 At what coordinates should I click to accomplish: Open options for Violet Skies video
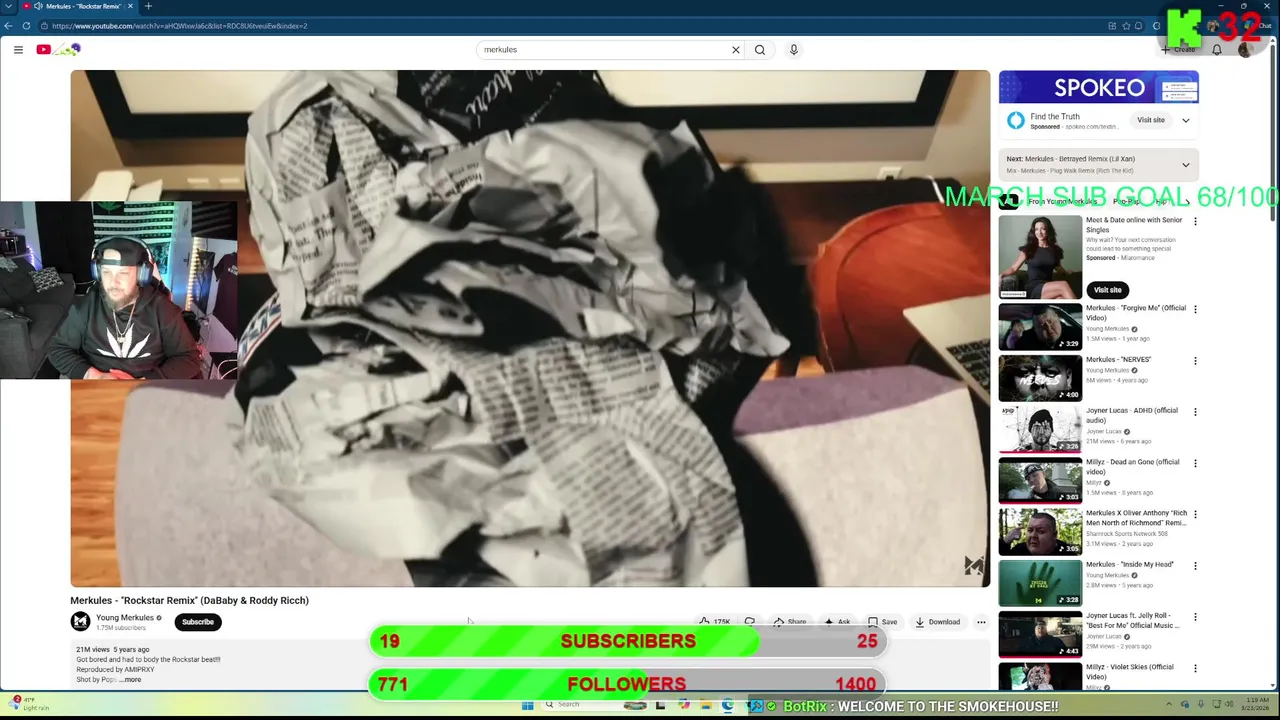(1195, 668)
